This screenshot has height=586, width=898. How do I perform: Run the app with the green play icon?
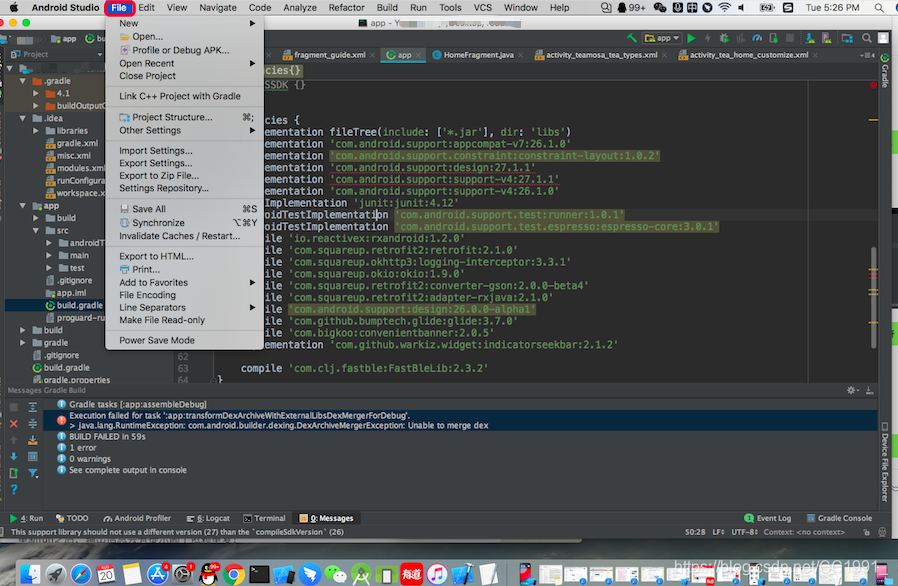[x=691, y=38]
